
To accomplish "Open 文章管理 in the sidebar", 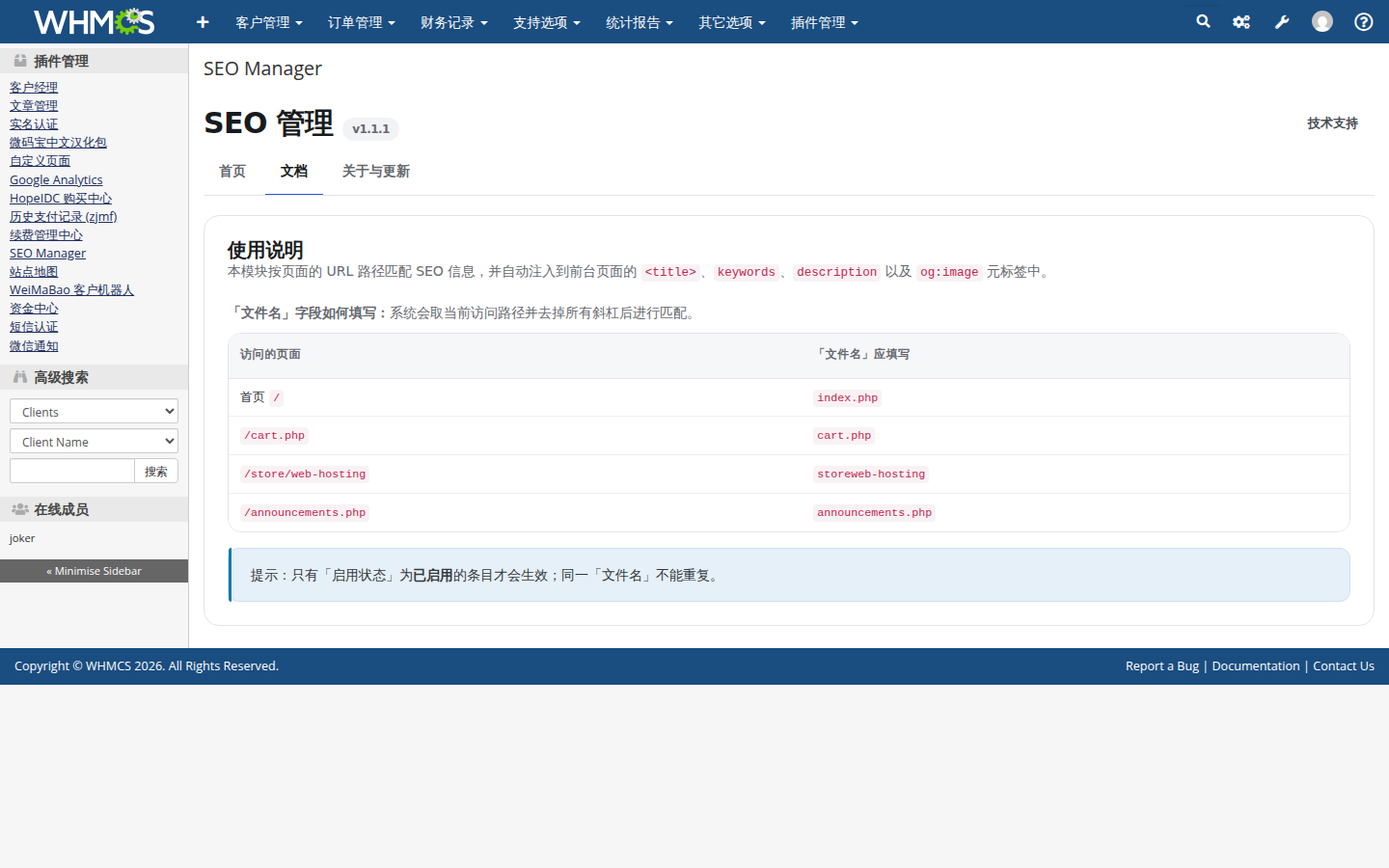I will pyautogui.click(x=34, y=106).
